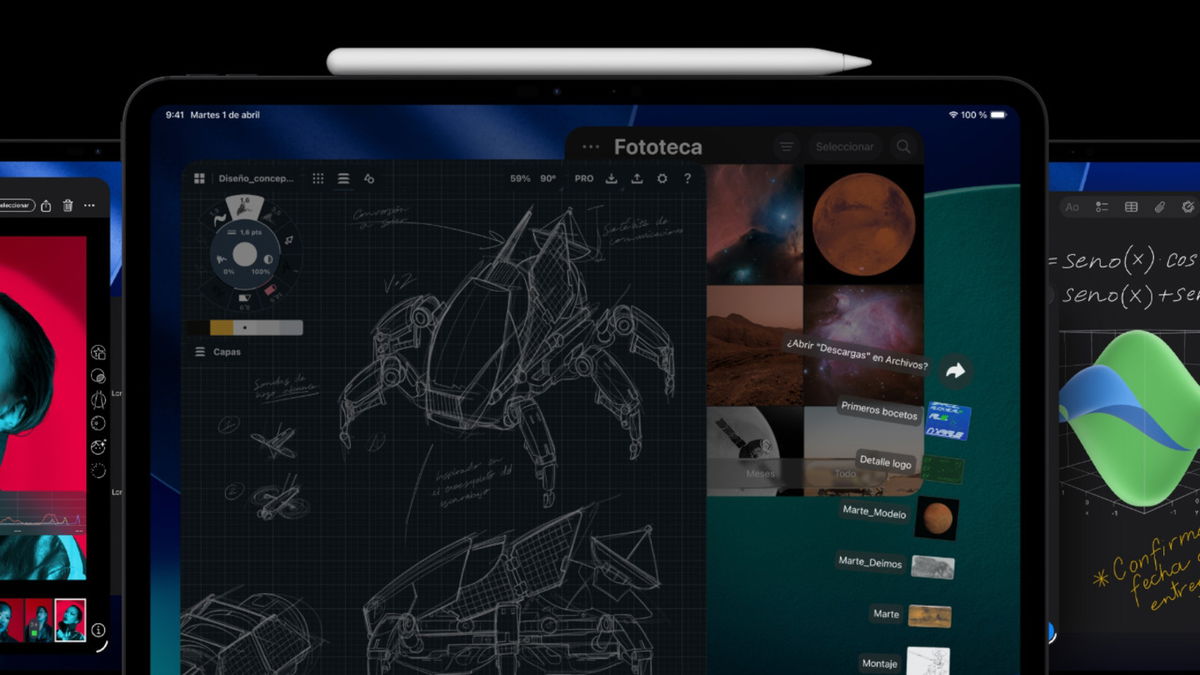
Task: Select the yellow swatch in the color palette
Action: [221, 326]
